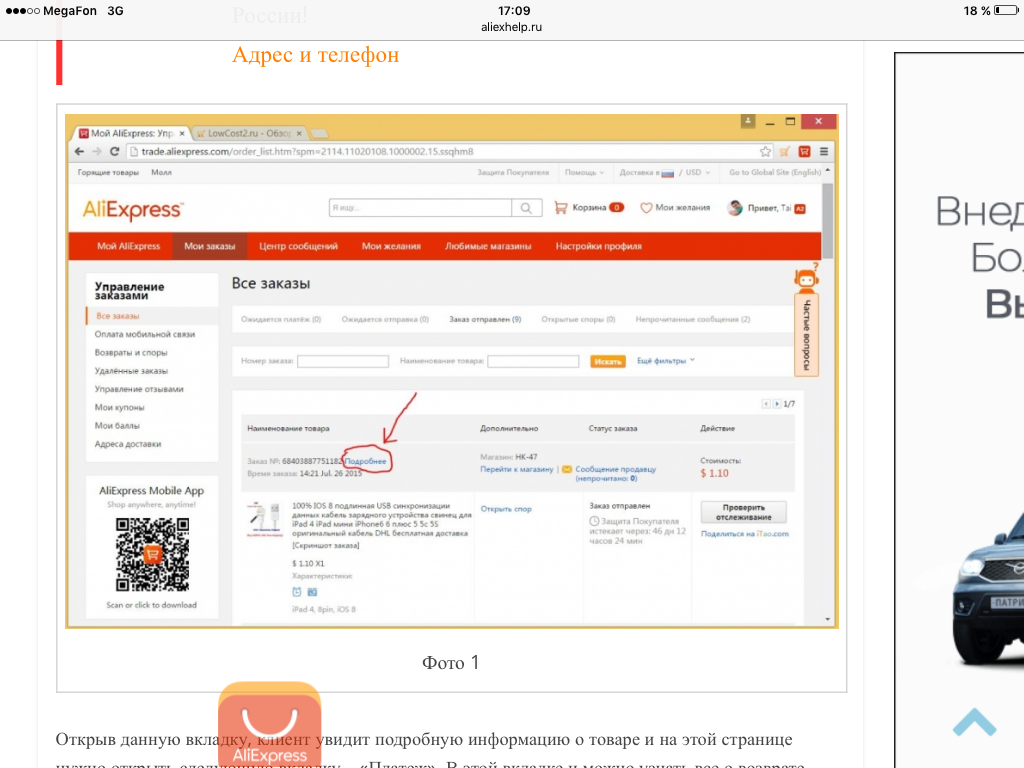Select the Заказ отправлен (9) filter tab
Image resolution: width=1024 pixels, height=768 pixels.
coord(485,319)
